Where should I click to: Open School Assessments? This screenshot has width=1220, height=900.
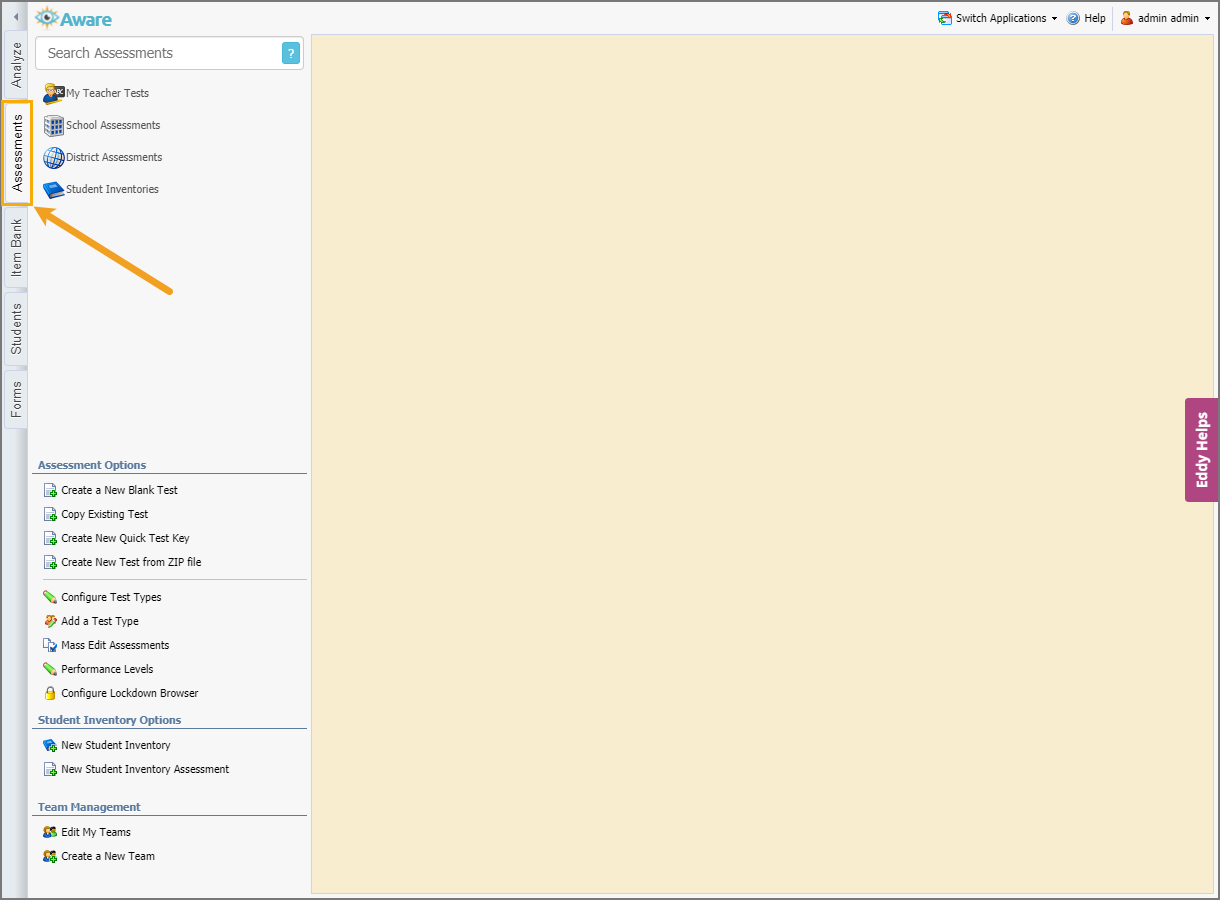[113, 125]
